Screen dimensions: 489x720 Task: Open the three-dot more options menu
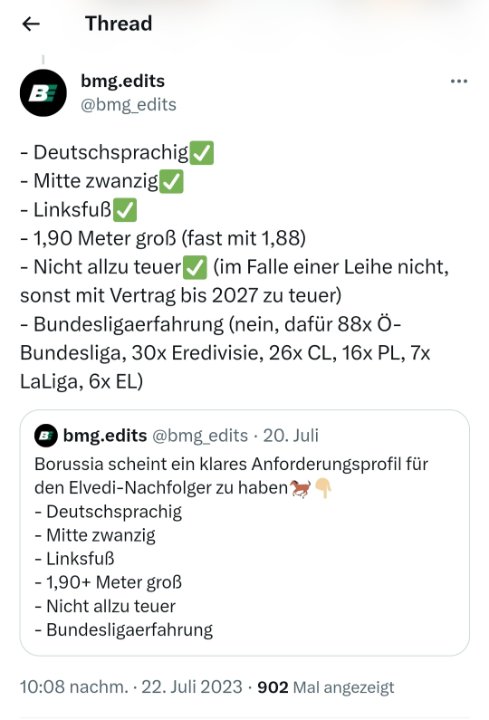pyautogui.click(x=459, y=81)
